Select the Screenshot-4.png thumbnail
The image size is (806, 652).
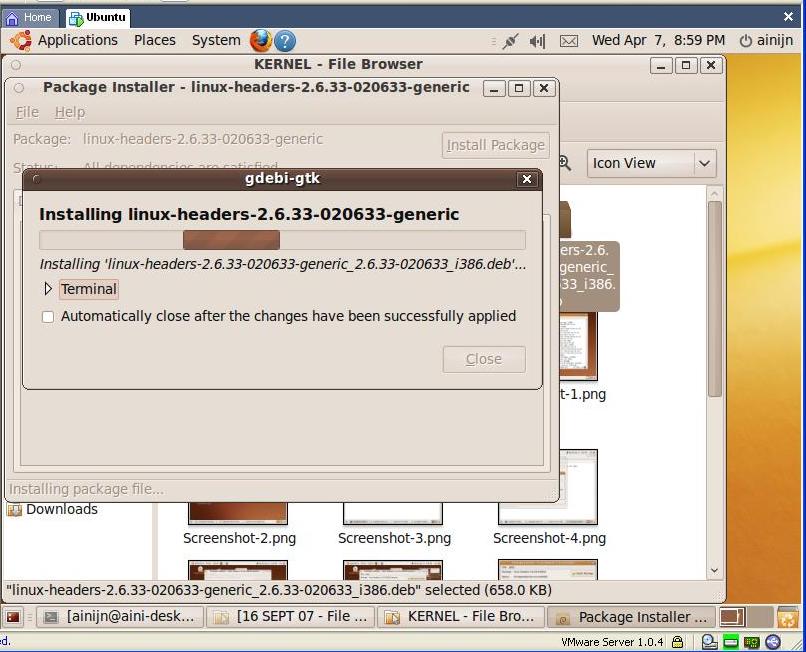click(548, 486)
